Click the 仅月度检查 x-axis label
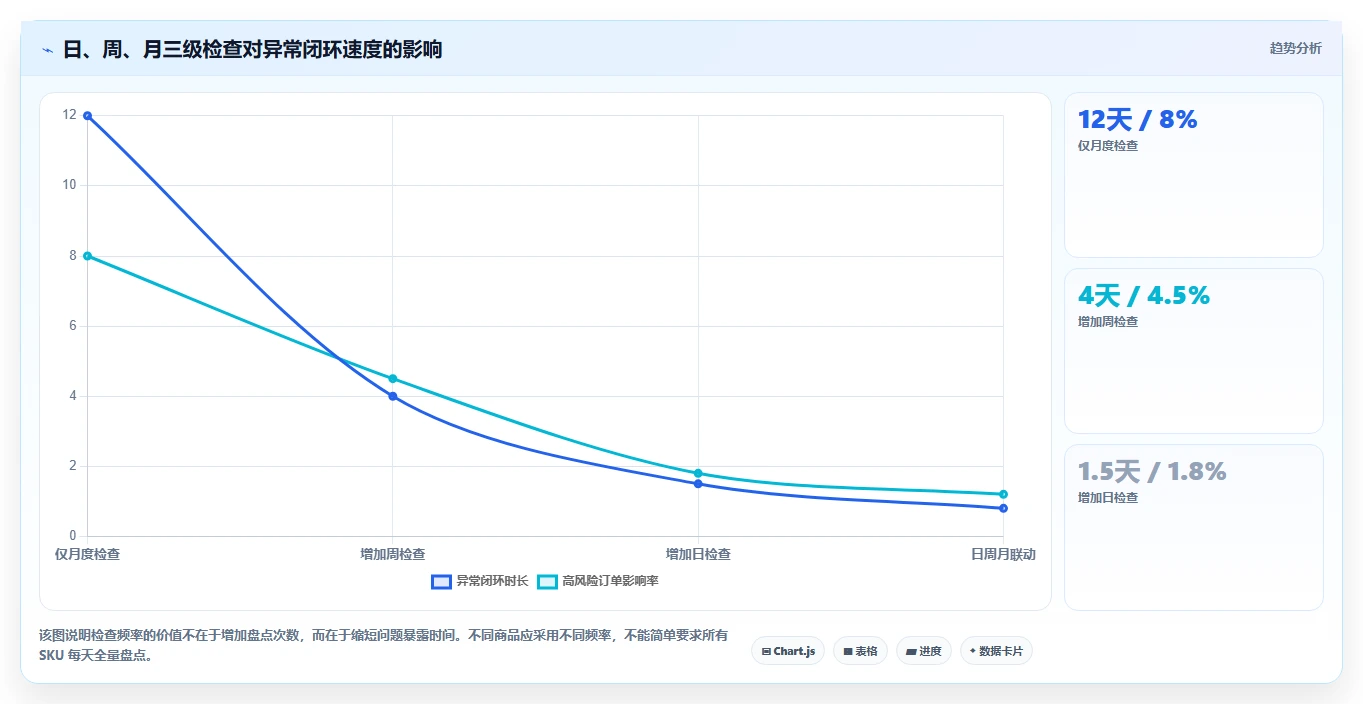The height and width of the screenshot is (704, 1363). click(88, 554)
